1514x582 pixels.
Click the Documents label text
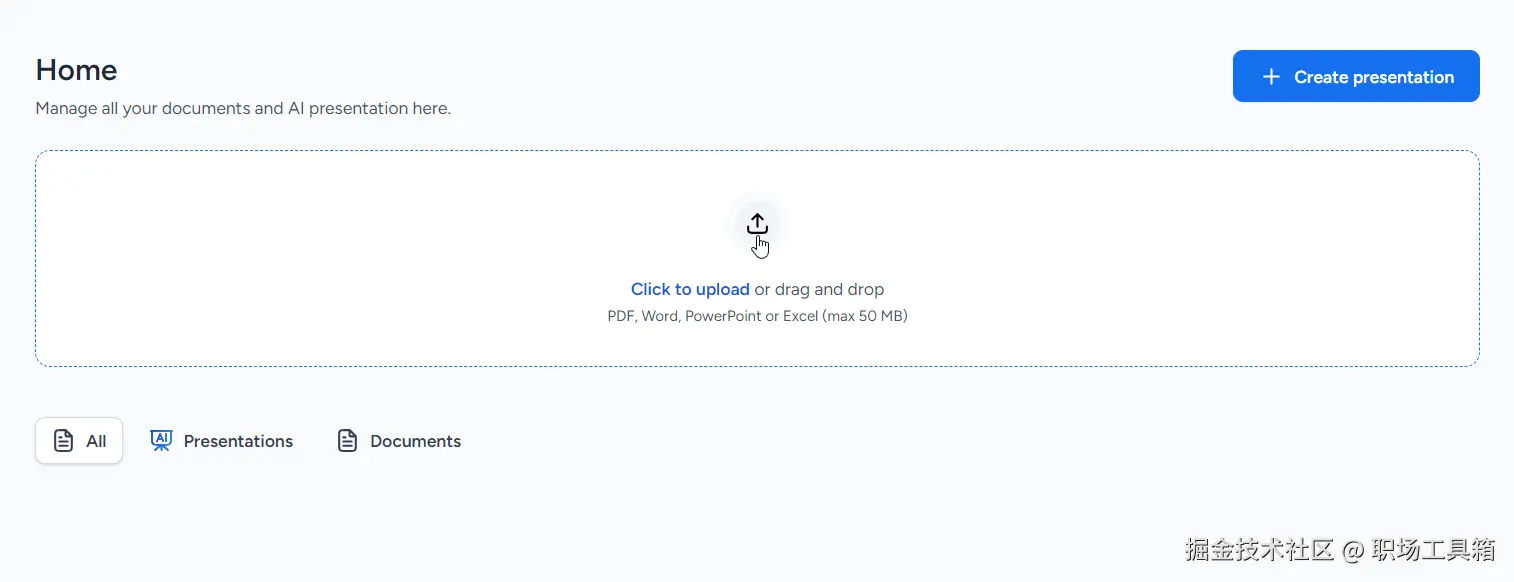tap(415, 441)
